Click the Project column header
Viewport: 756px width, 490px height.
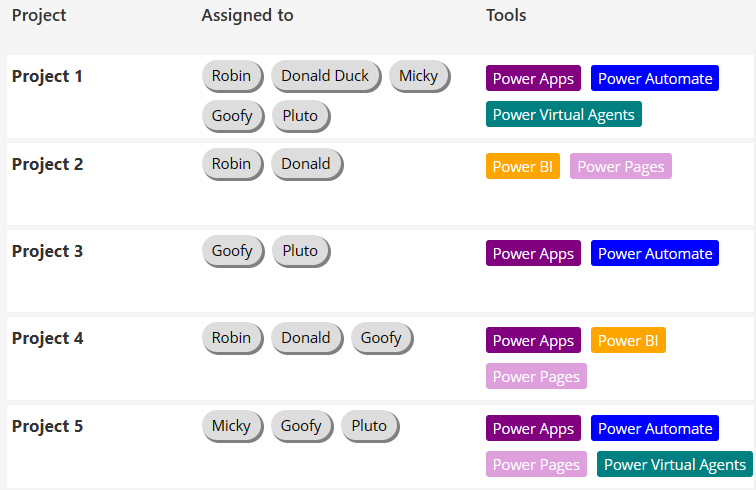[39, 15]
